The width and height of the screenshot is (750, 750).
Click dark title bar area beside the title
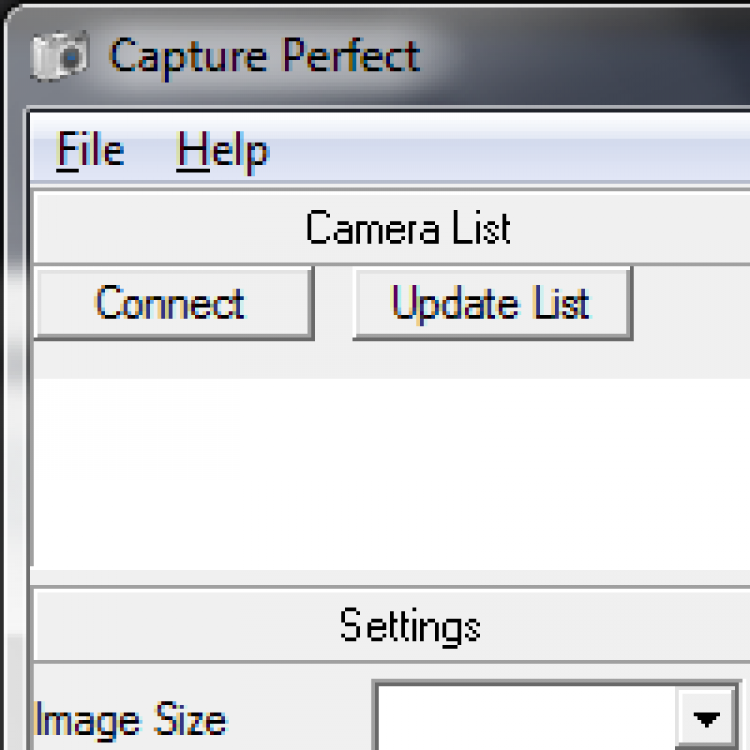[x=588, y=57]
